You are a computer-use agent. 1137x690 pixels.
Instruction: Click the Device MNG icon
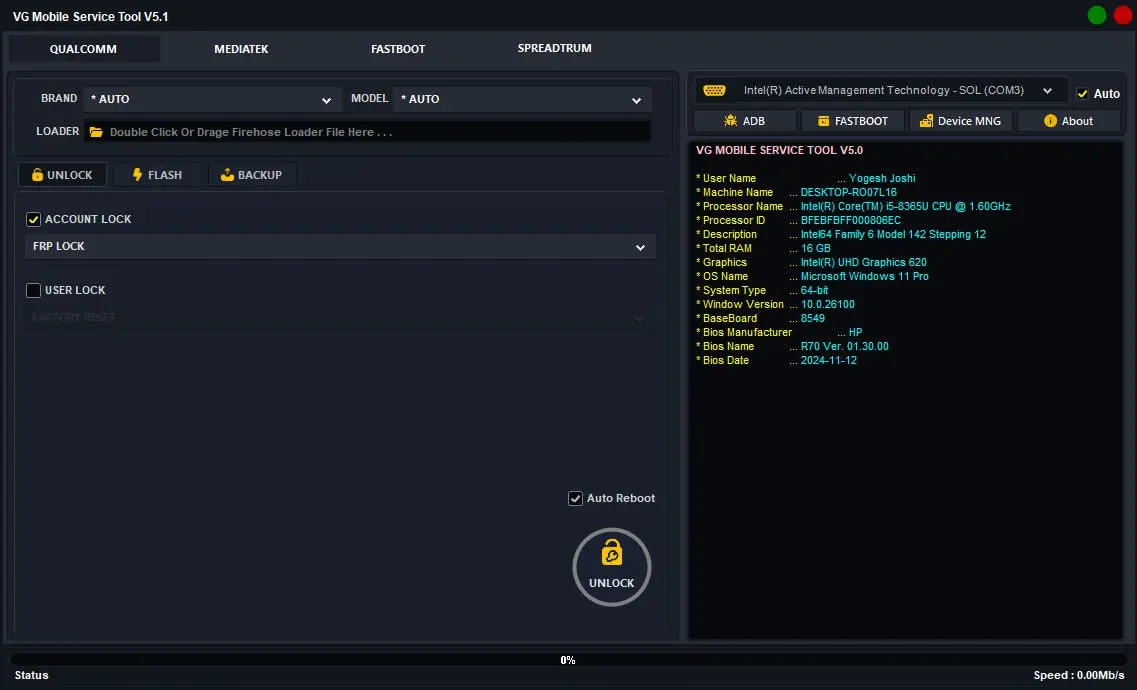pos(926,121)
